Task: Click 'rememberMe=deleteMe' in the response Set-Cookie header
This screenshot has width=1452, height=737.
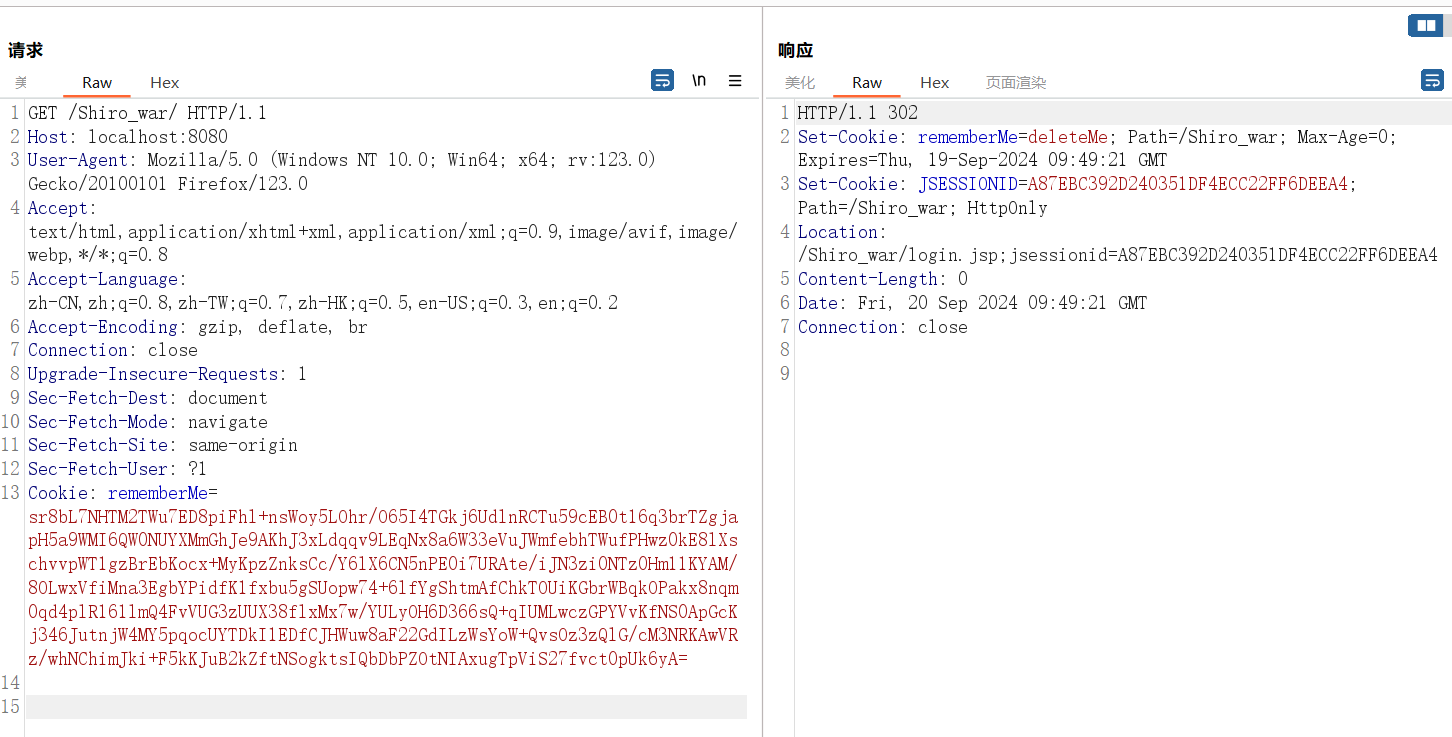Action: (1013, 137)
